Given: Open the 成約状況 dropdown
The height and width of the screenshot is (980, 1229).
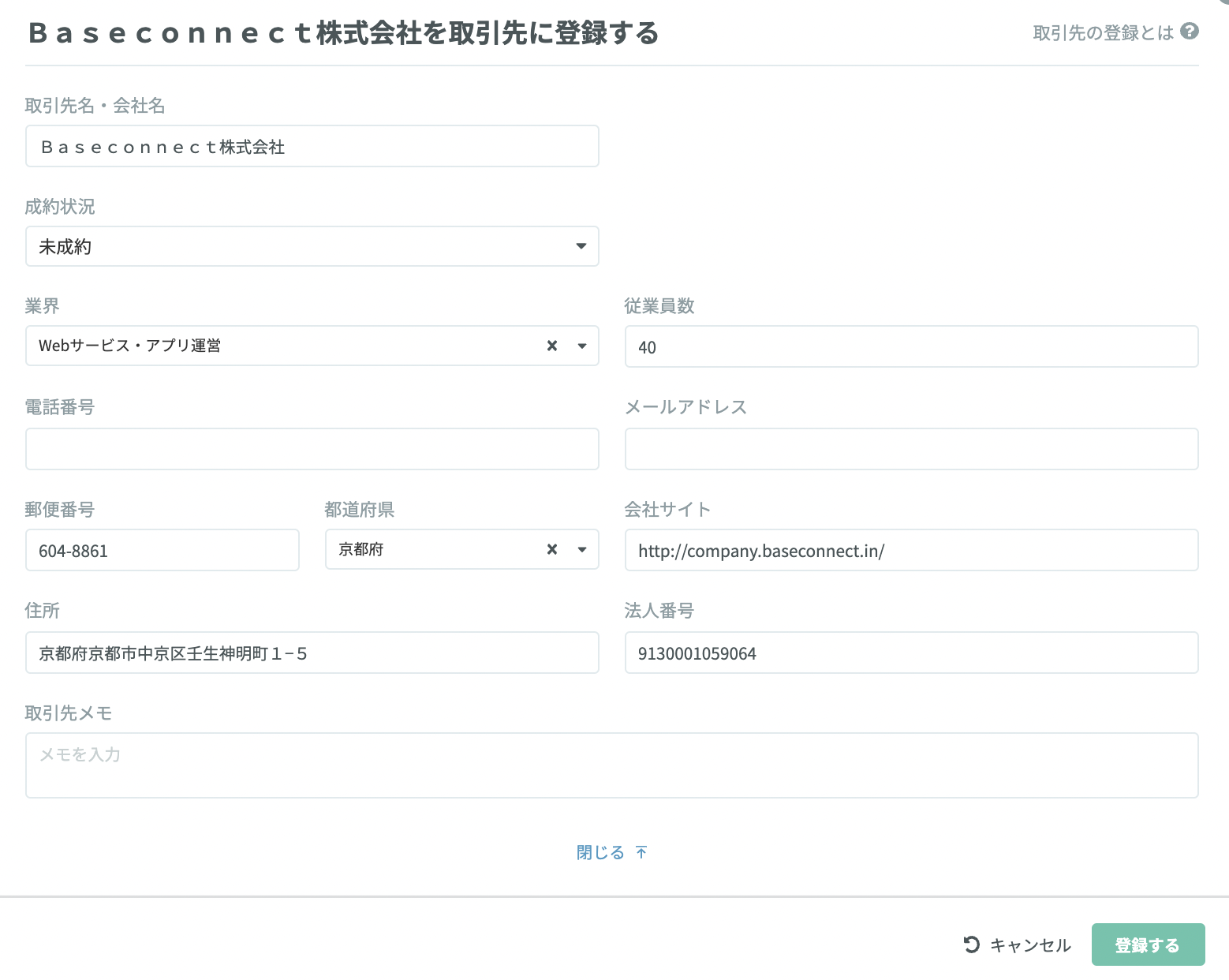Looking at the screenshot, I should click(x=312, y=246).
